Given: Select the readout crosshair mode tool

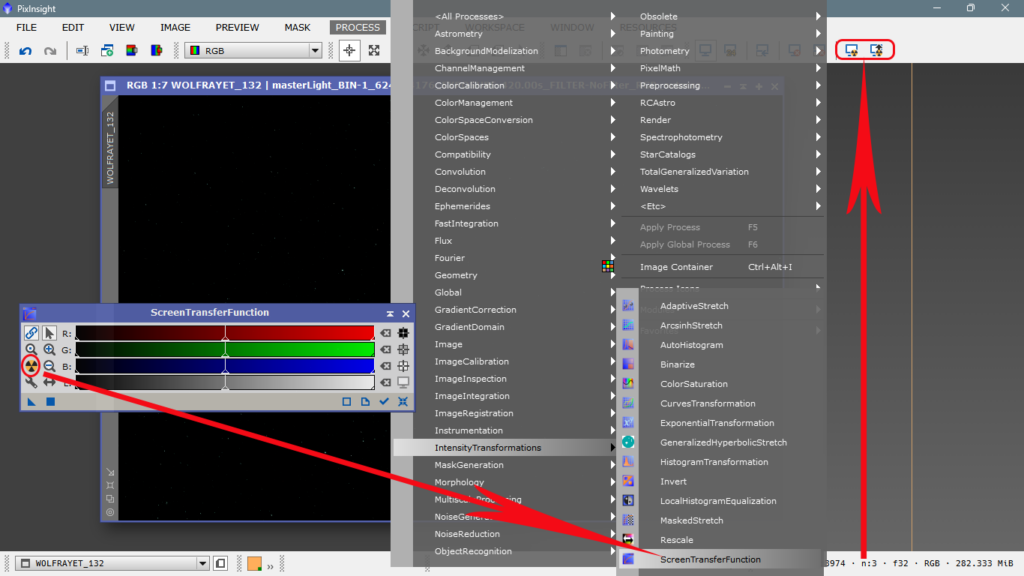Looking at the screenshot, I should (x=349, y=51).
